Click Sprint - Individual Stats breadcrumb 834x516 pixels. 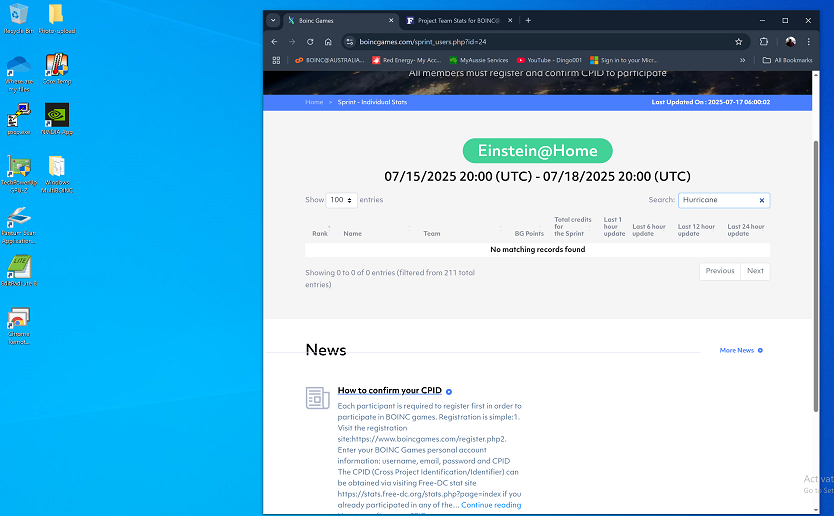(372, 102)
